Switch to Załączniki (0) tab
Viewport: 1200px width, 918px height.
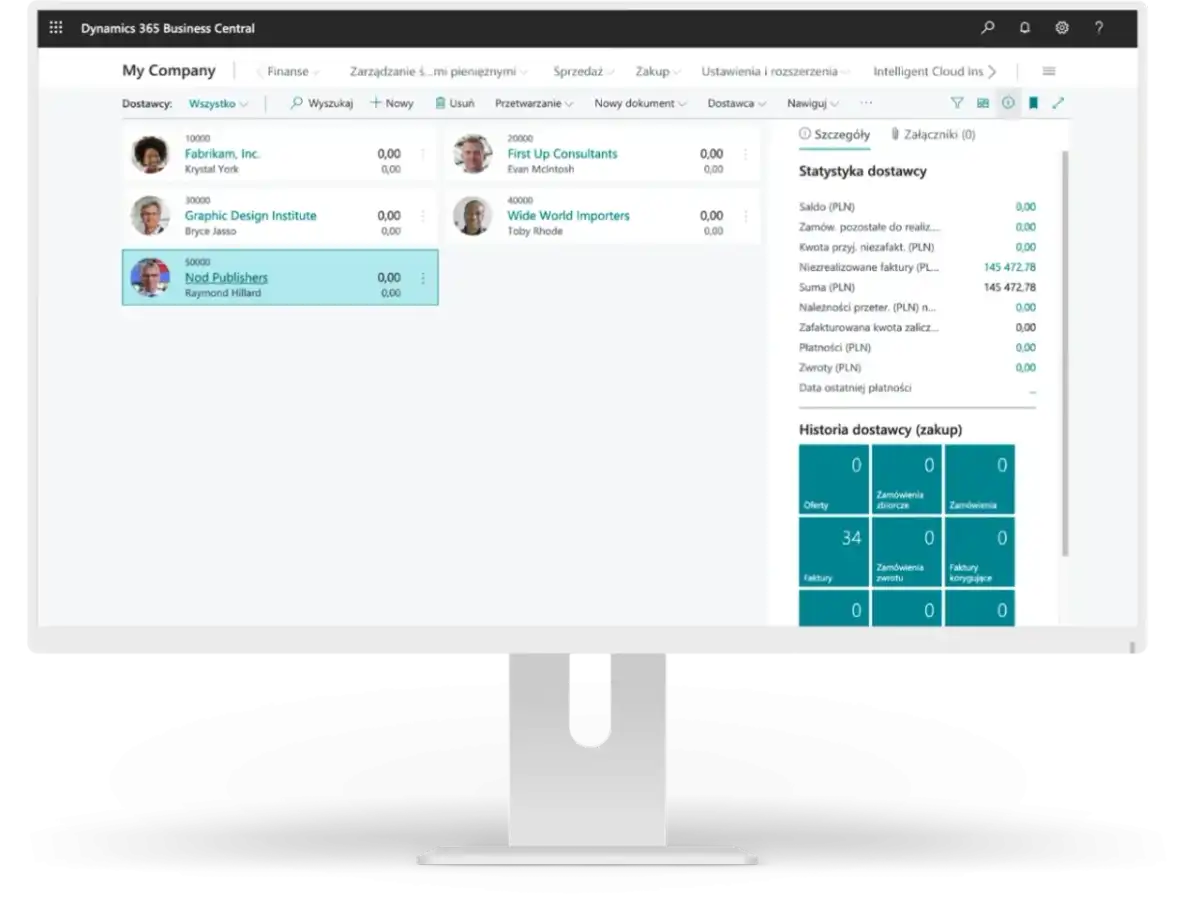(933, 134)
